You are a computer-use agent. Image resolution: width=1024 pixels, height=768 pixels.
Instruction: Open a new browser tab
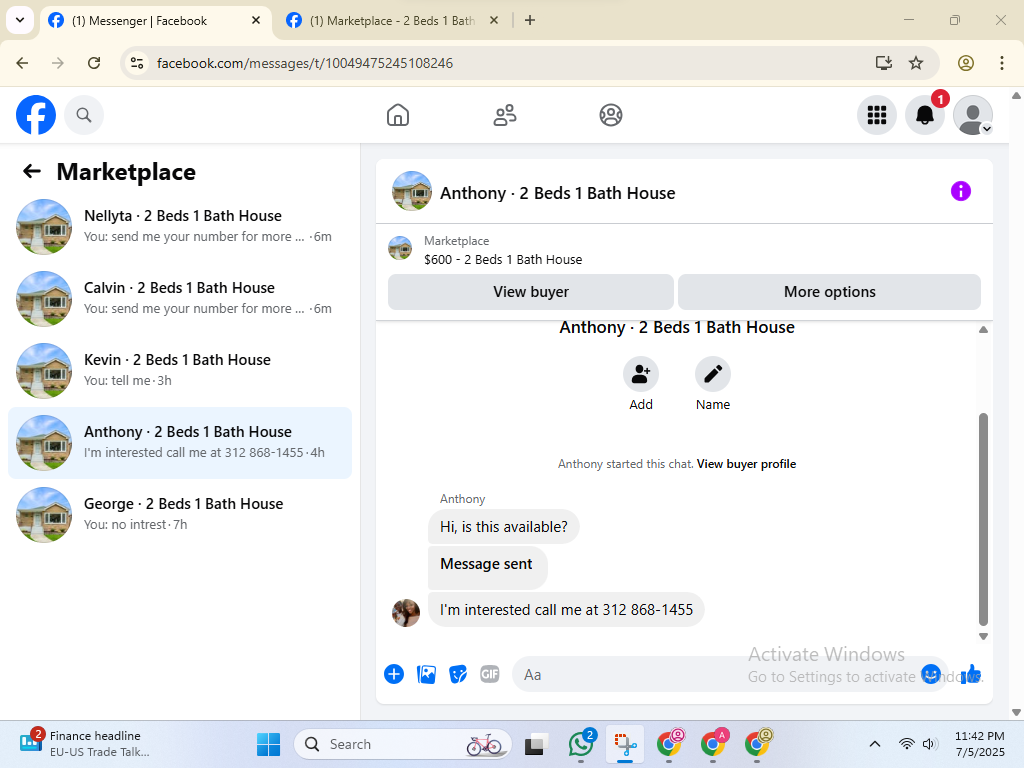point(530,20)
